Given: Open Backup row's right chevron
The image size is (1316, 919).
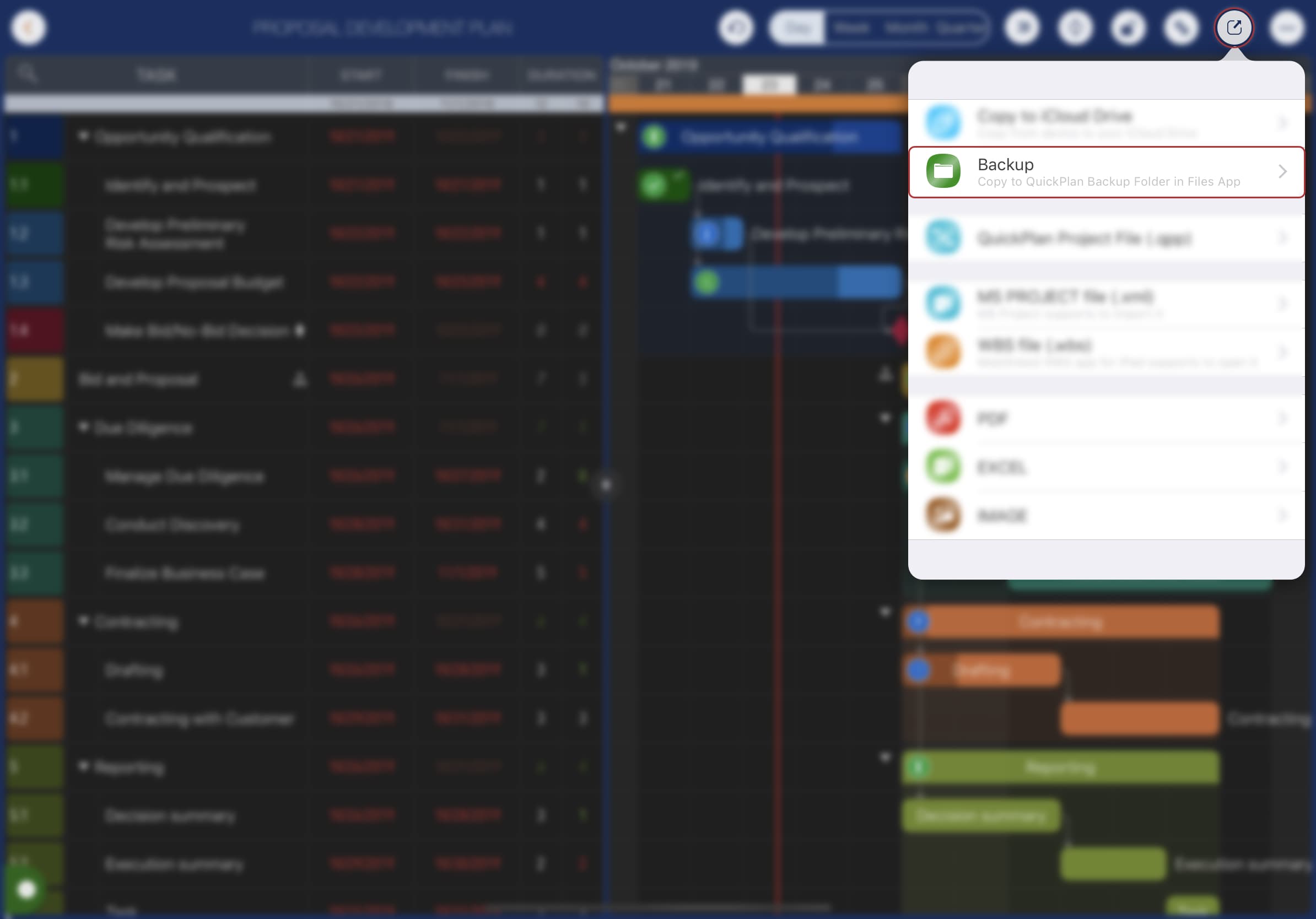Looking at the screenshot, I should (x=1282, y=171).
